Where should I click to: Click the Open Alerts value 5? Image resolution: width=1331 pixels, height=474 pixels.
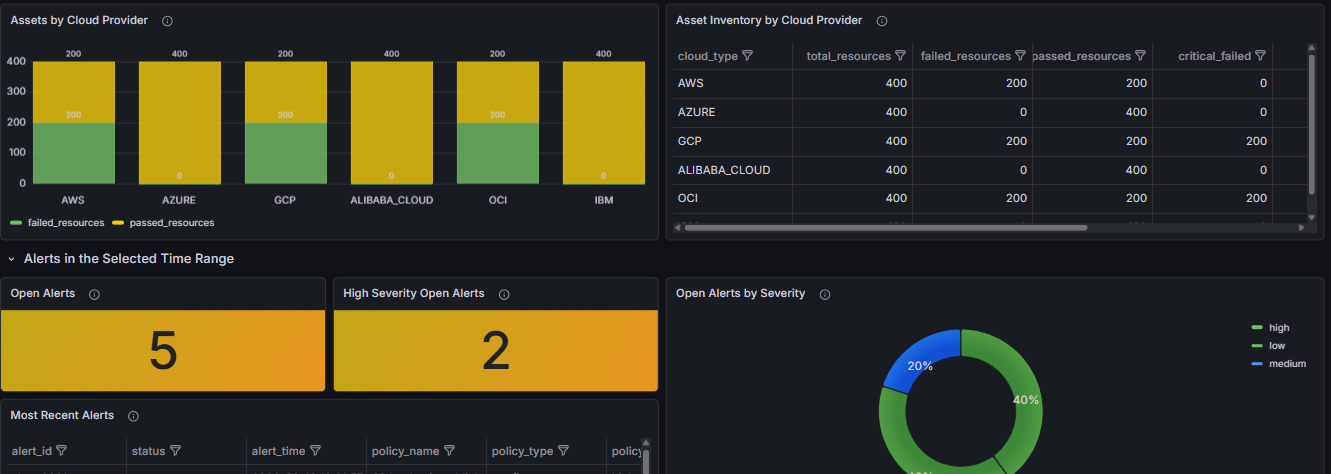point(163,351)
